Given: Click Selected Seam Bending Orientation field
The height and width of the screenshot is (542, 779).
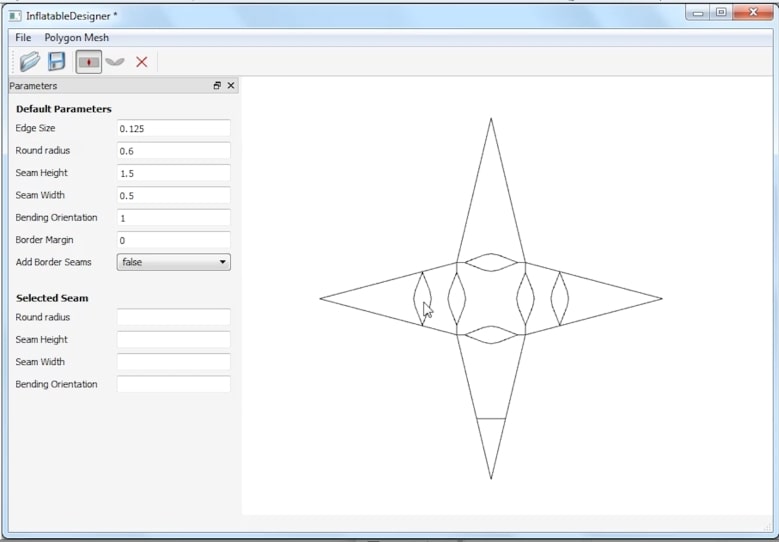Looking at the screenshot, I should [173, 384].
